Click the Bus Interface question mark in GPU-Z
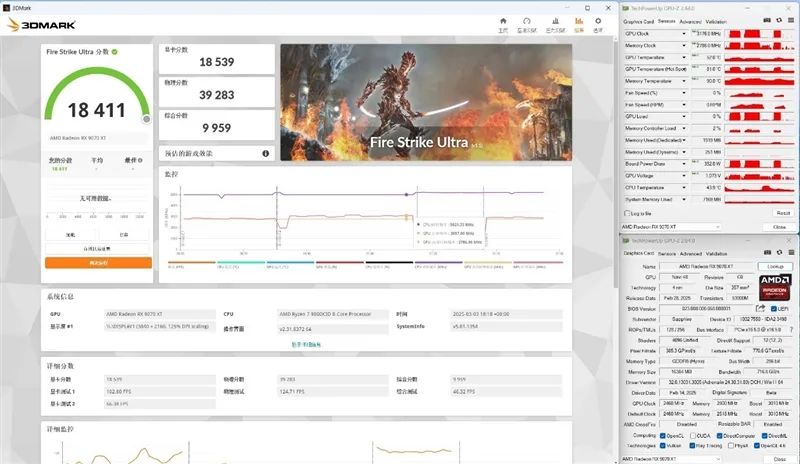800x464 pixels. tap(791, 330)
